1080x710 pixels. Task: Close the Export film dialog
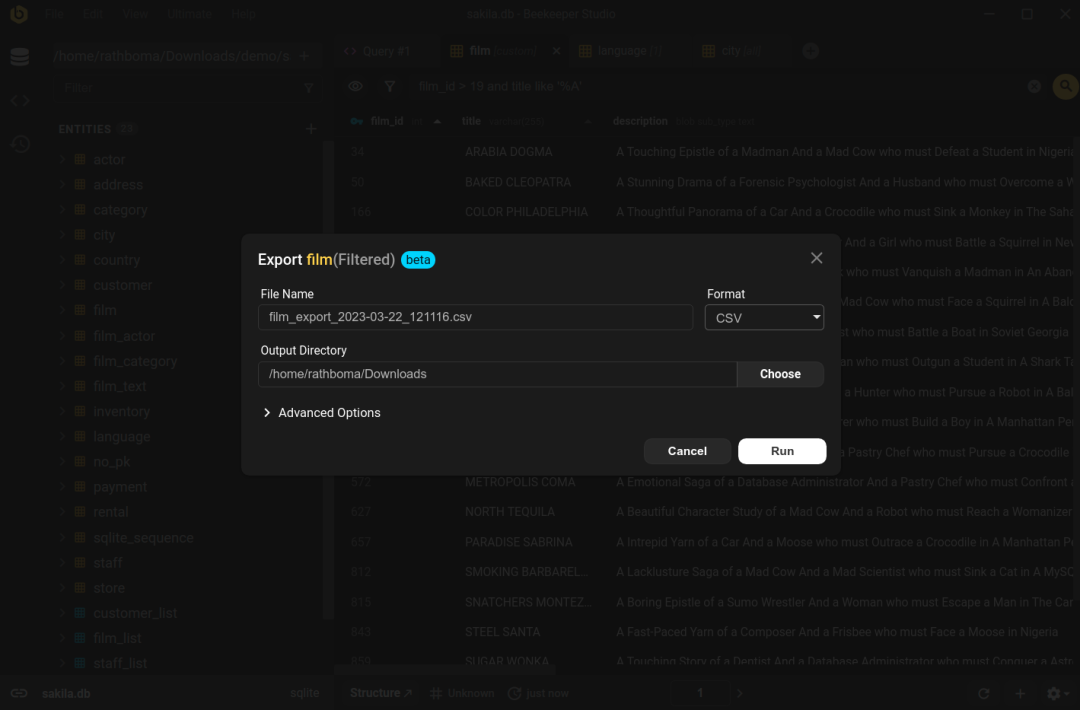(x=816, y=258)
